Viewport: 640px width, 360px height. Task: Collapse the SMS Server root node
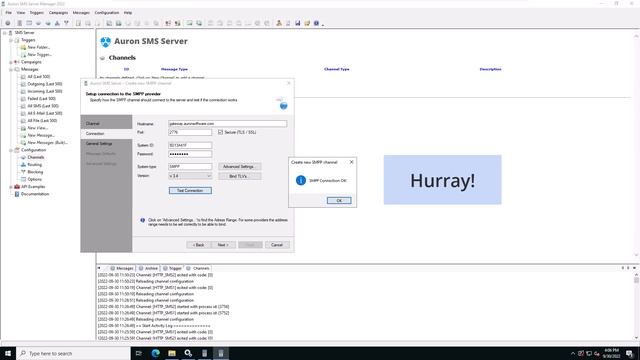point(4,33)
